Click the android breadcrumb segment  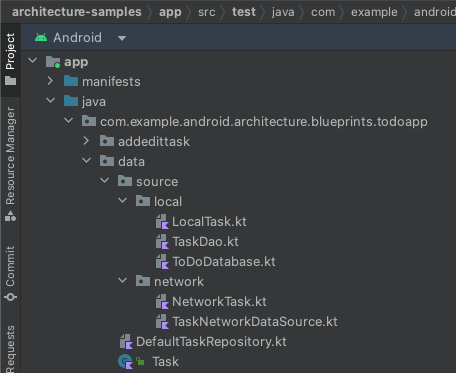pyautogui.click(x=435, y=12)
